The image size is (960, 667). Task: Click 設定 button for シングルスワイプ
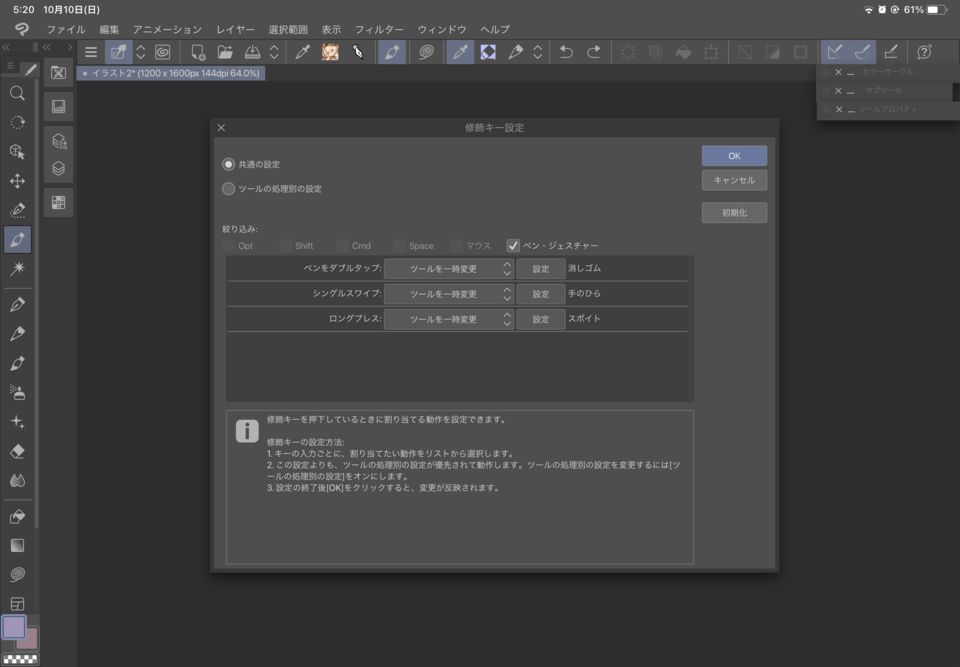click(541, 294)
